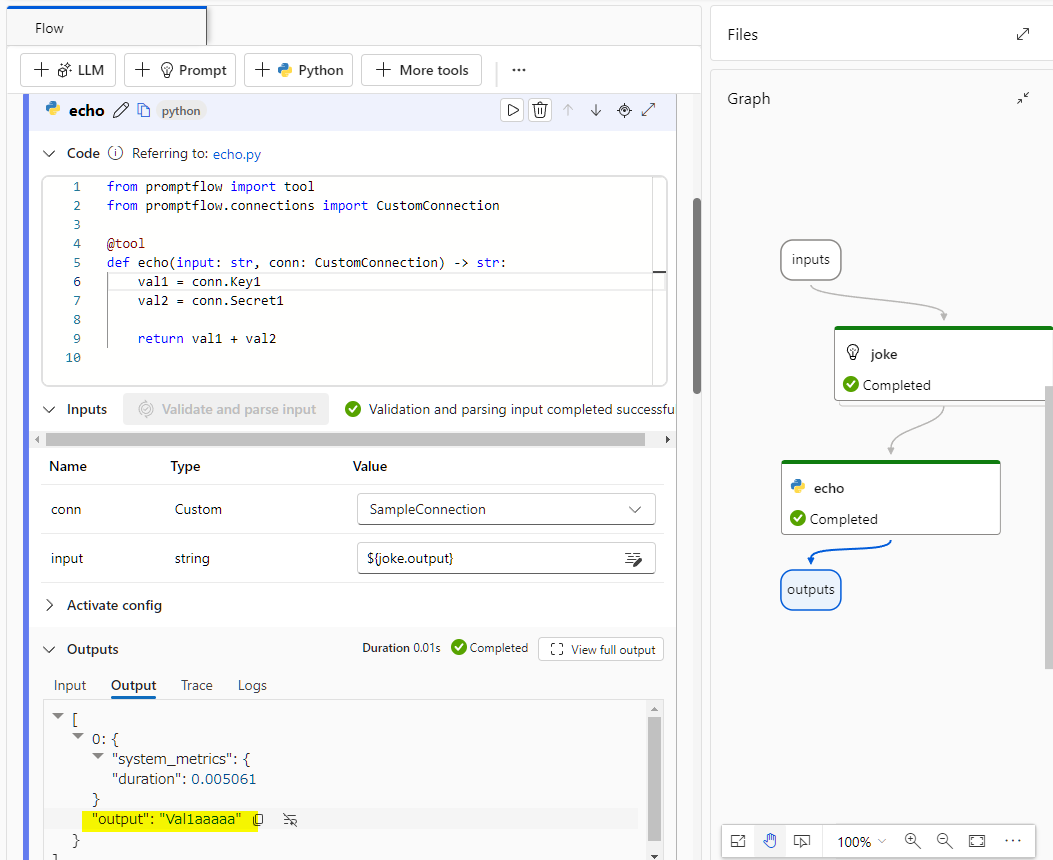Move the echo node down
1053x860 pixels.
pos(596,110)
